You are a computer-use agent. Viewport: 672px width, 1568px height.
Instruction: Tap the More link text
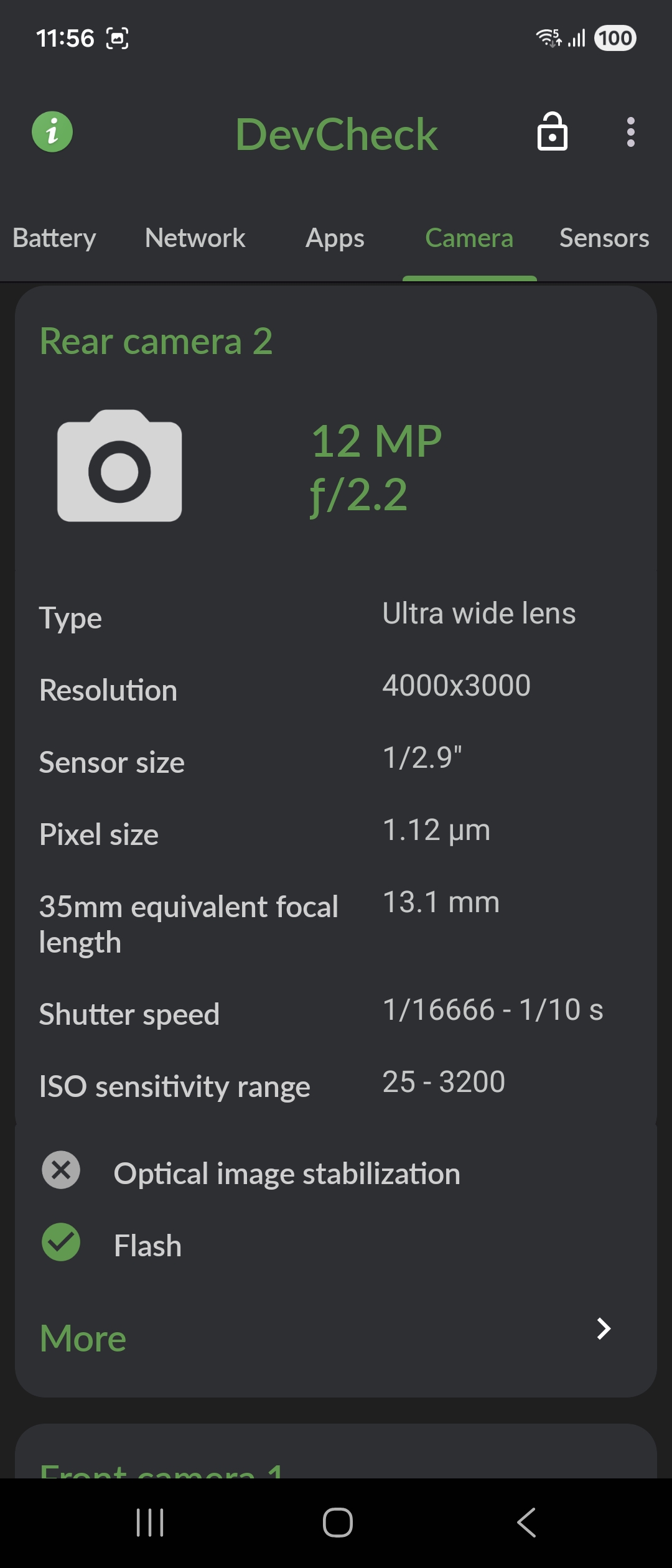83,1338
